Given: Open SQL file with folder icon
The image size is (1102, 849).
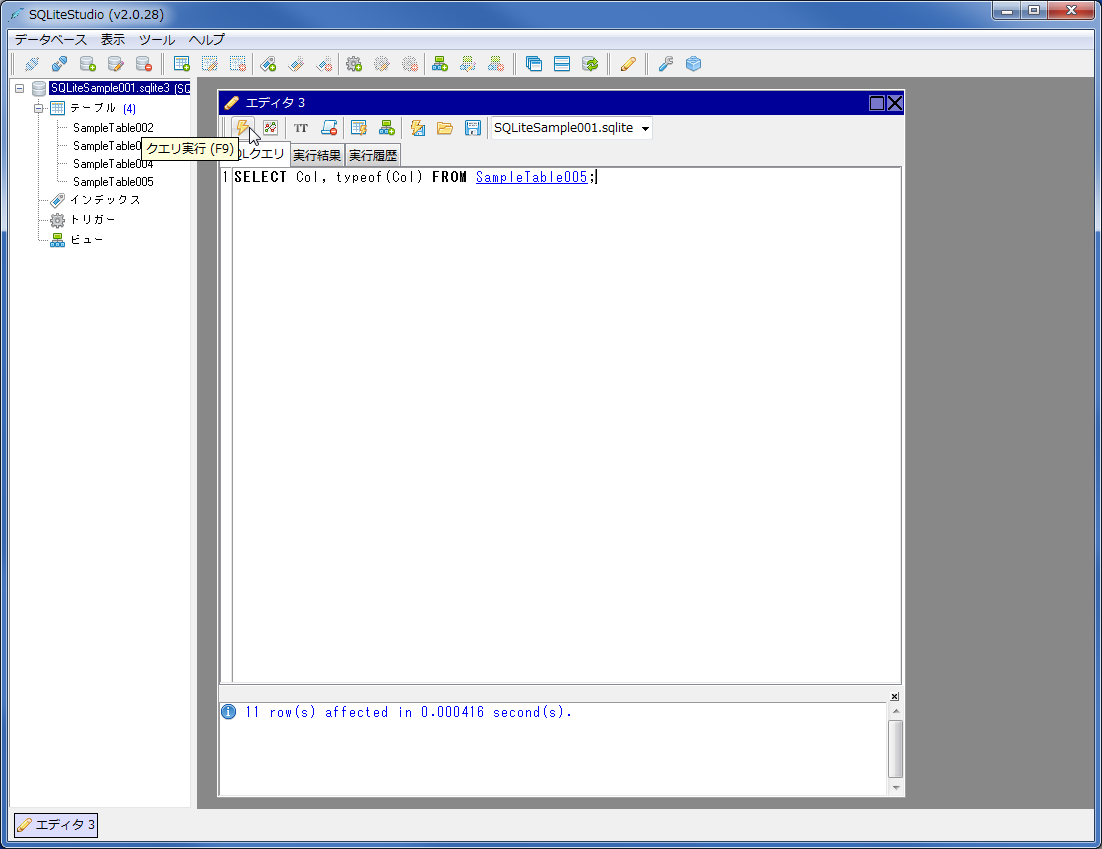Looking at the screenshot, I should [445, 128].
